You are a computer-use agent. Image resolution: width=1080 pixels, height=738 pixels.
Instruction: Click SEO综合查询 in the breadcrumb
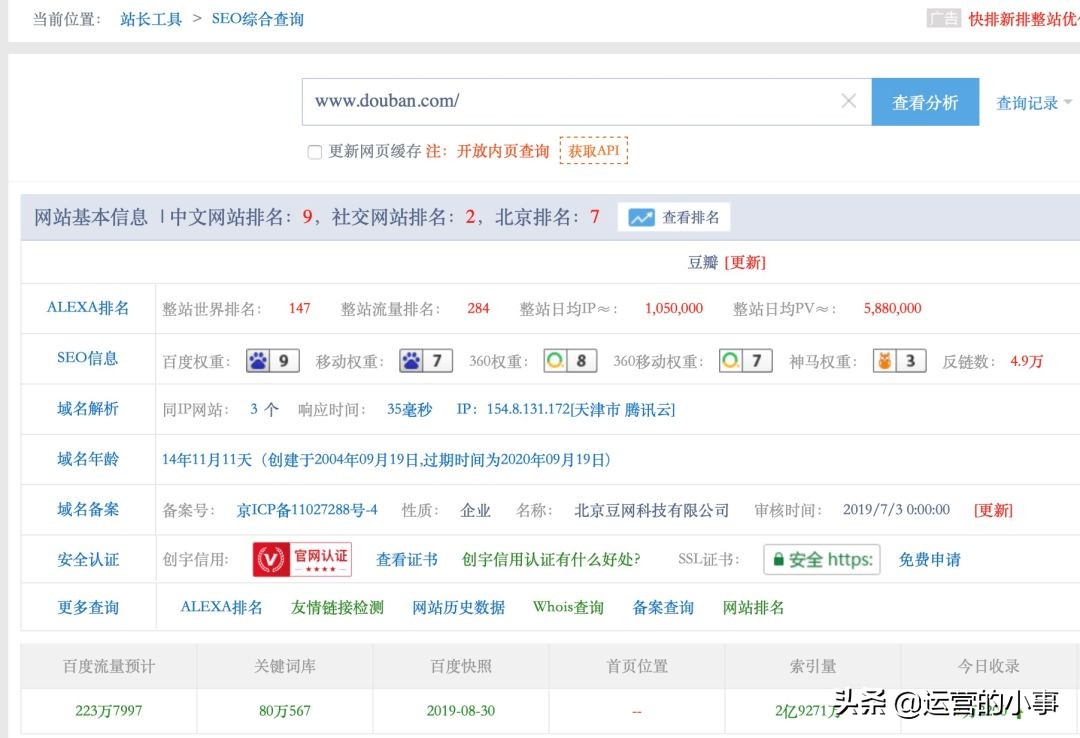pyautogui.click(x=255, y=18)
